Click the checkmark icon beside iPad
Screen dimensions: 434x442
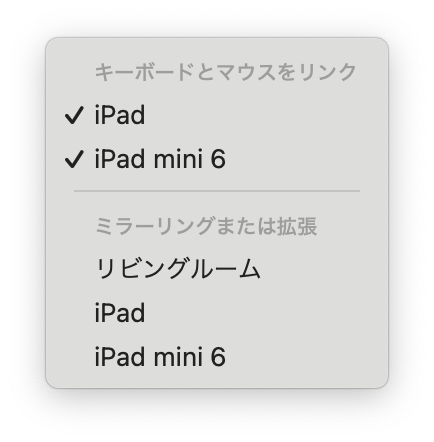click(74, 115)
